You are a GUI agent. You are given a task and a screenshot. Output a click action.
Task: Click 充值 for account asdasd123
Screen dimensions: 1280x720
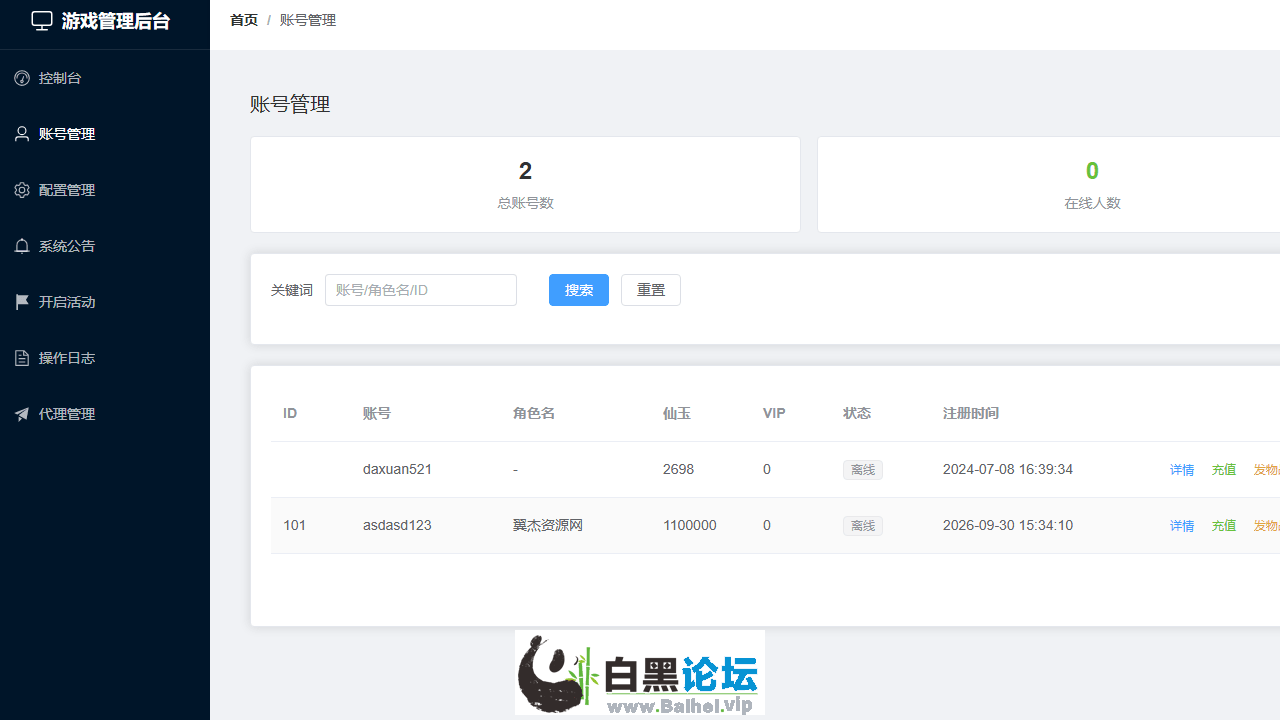1224,526
